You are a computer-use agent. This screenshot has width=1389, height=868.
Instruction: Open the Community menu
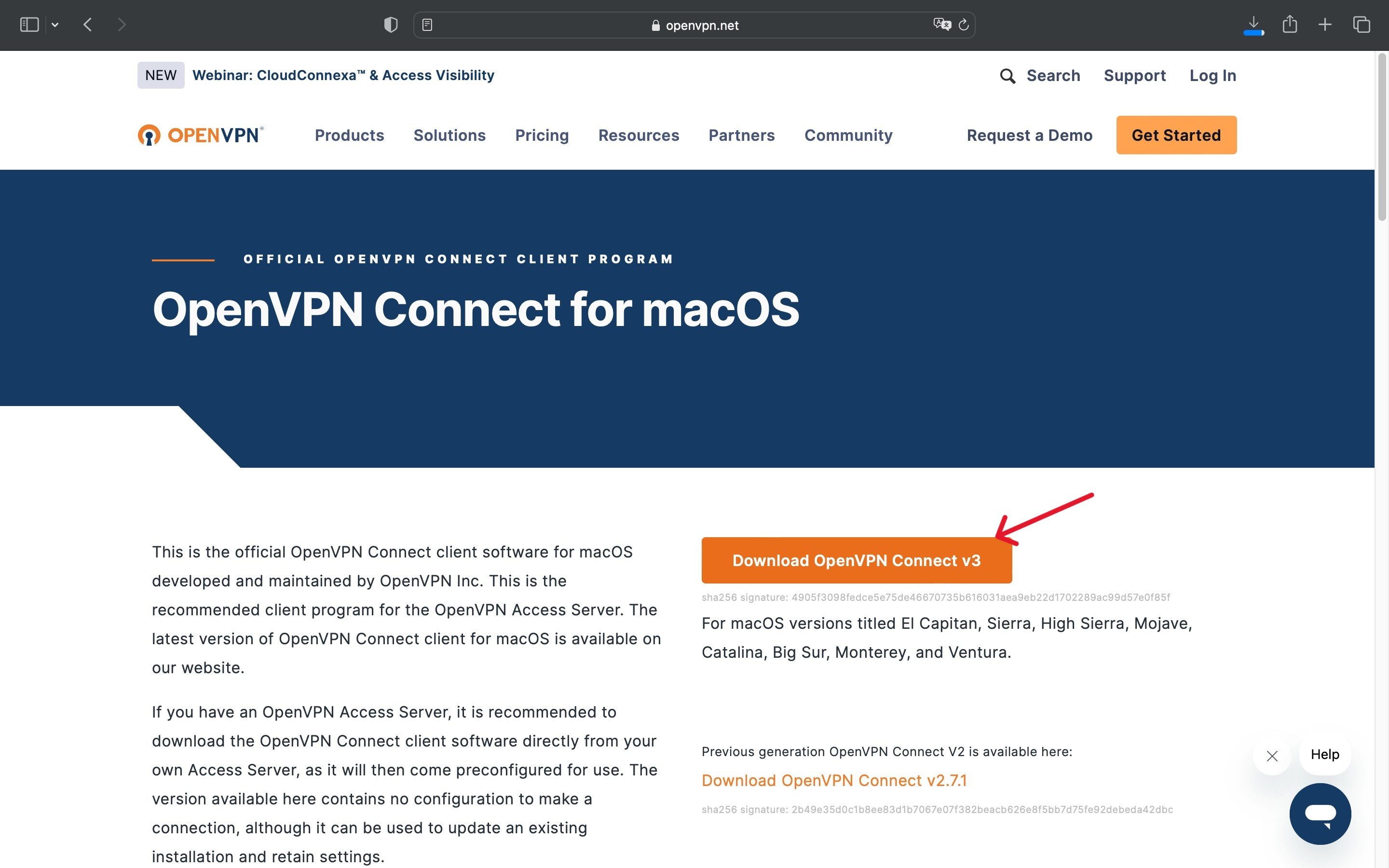click(848, 136)
